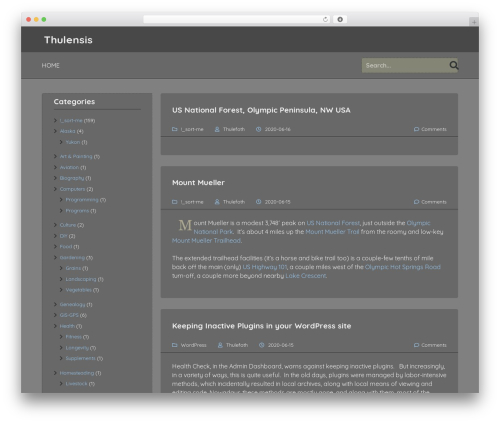Viewport: 500px width, 423px height.
Task: Click folder icon in Mount Mueller post meta
Action: pyautogui.click(x=174, y=202)
